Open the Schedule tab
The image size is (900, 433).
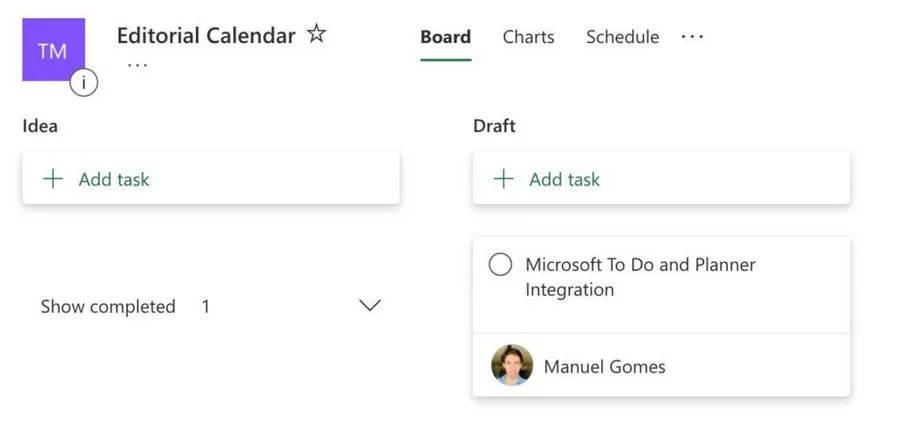pyautogui.click(x=622, y=37)
